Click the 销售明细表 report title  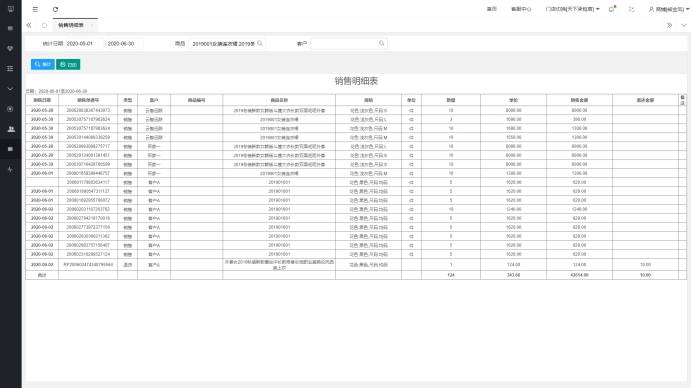[x=356, y=81]
